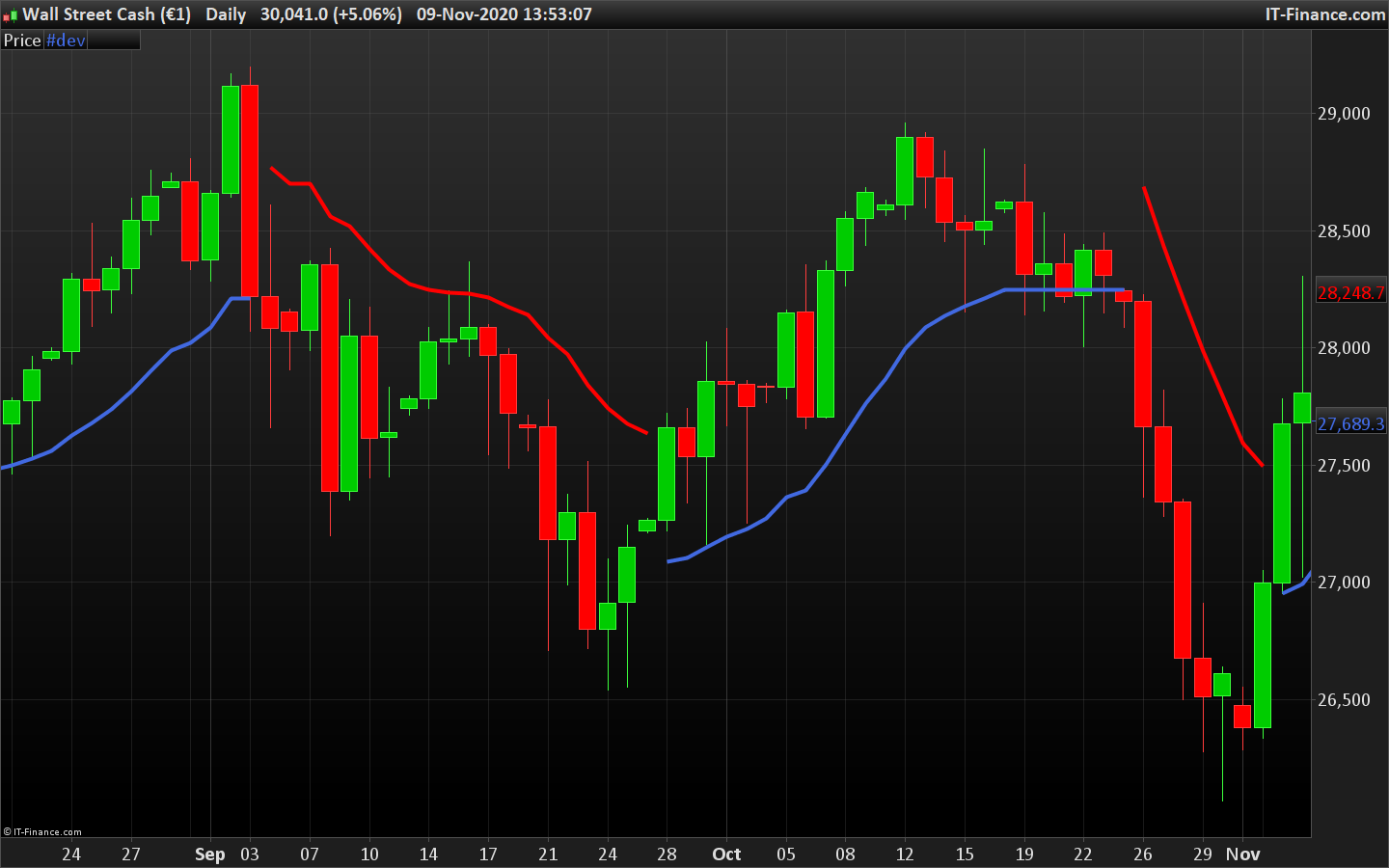Click the red 28,248.7 price tag
The height and width of the screenshot is (868, 1389).
point(1350,292)
